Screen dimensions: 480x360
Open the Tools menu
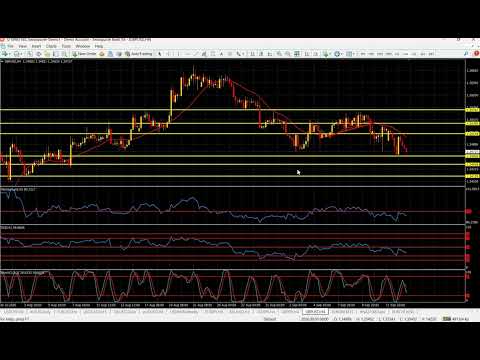click(x=66, y=46)
